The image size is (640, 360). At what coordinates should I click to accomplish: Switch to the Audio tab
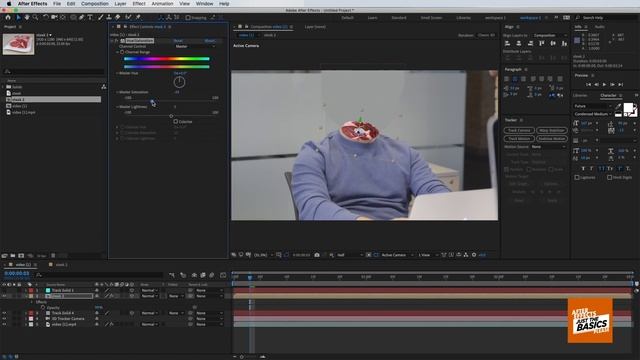(x=600, y=27)
